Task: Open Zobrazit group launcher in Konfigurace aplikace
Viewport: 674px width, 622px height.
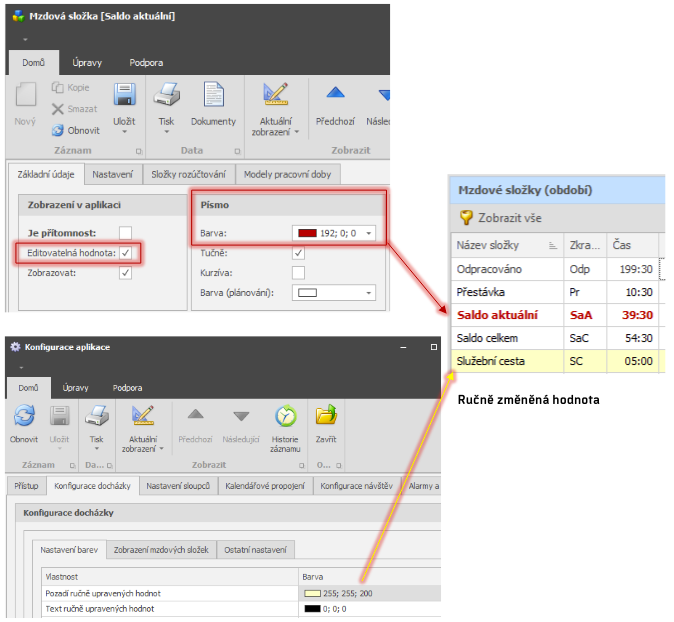Action: (x=301, y=465)
